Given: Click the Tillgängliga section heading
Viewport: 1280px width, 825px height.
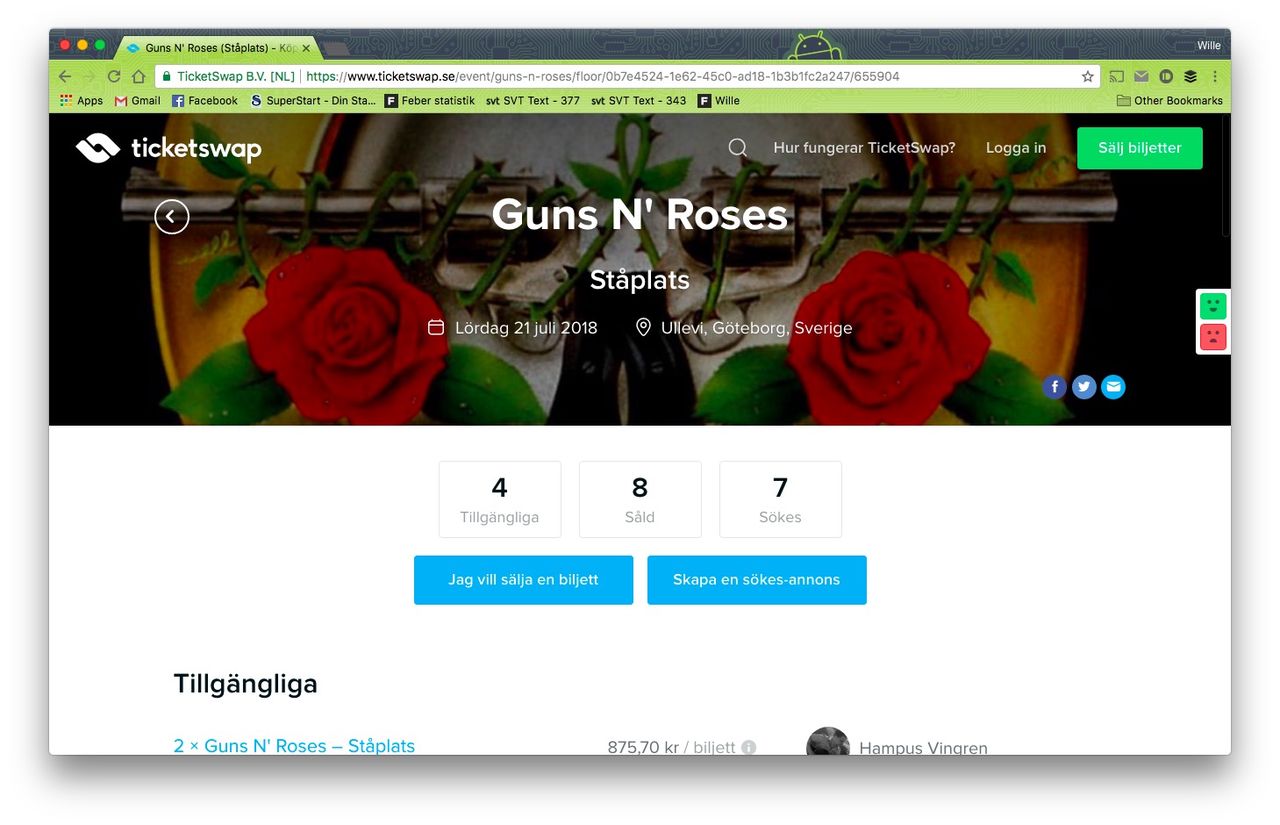Looking at the screenshot, I should (245, 684).
